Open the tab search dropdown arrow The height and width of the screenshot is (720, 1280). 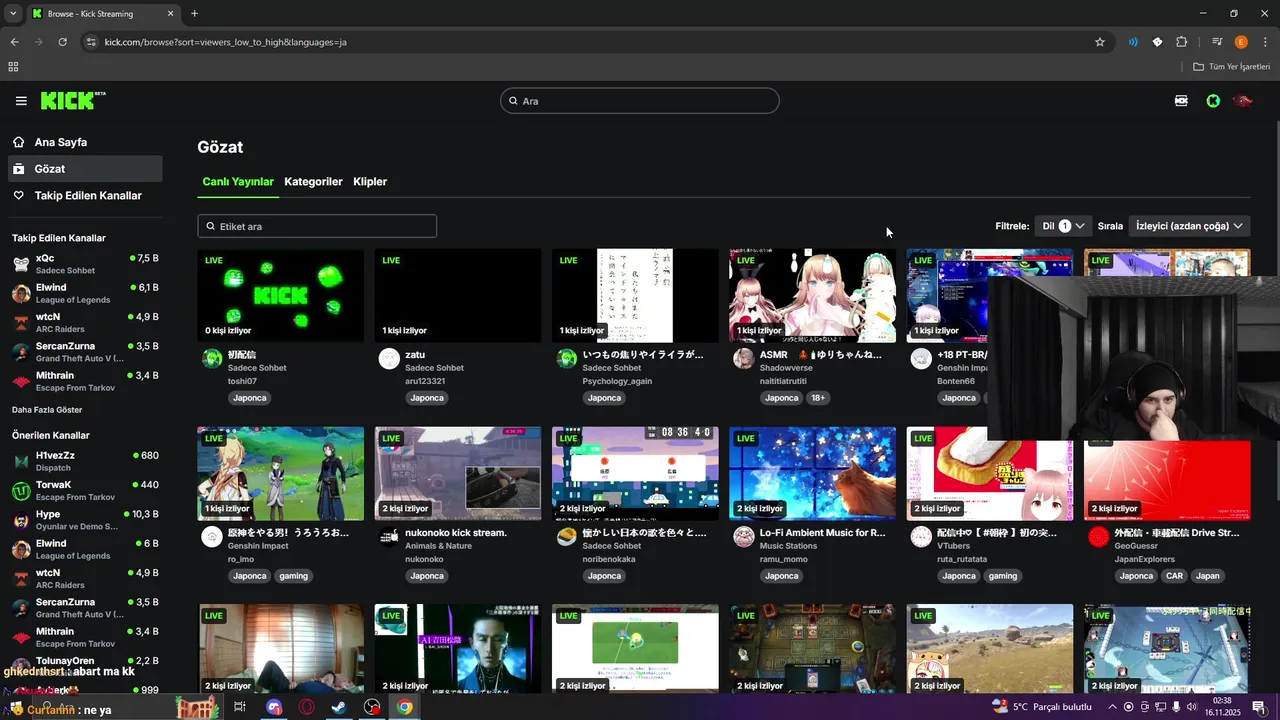(13, 14)
